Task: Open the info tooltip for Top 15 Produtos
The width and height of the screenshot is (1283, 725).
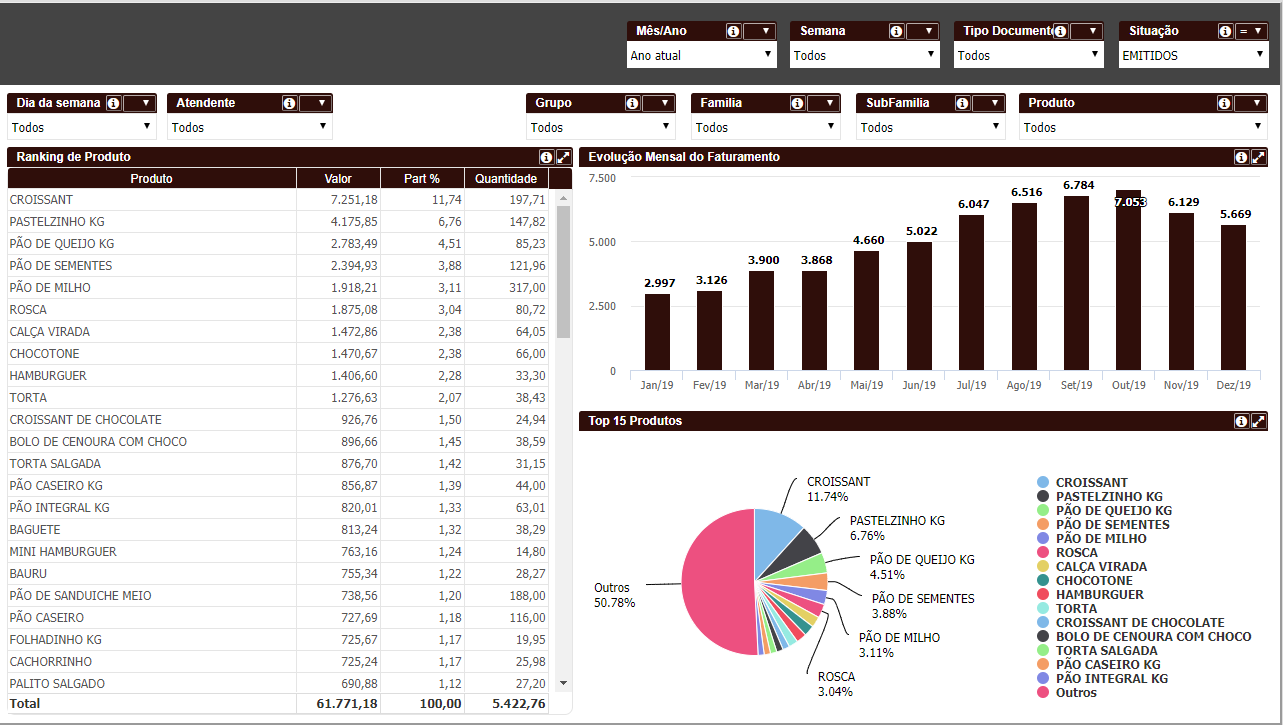Action: pos(1243,421)
